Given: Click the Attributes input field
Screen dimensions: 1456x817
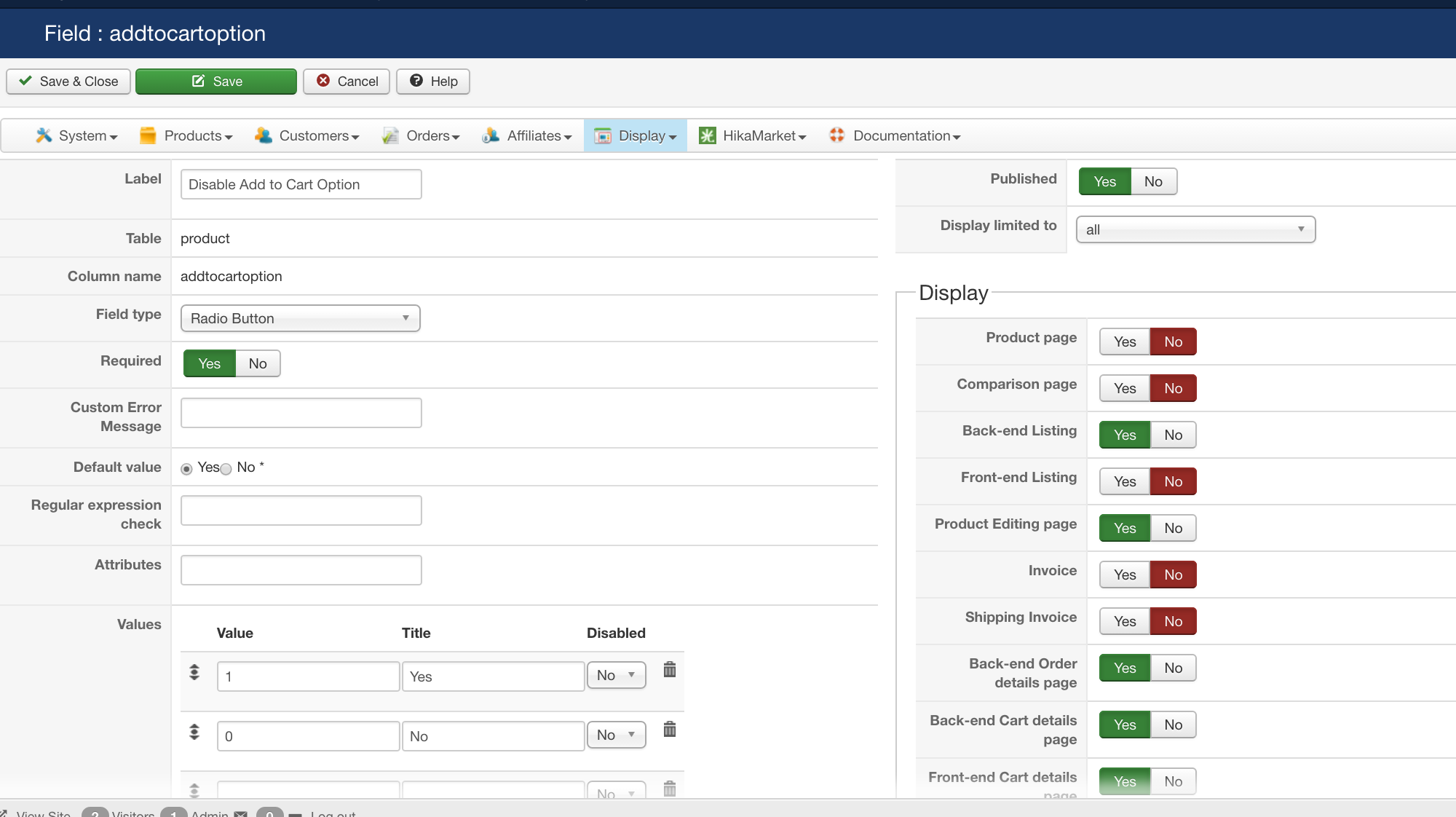Looking at the screenshot, I should pos(301,570).
